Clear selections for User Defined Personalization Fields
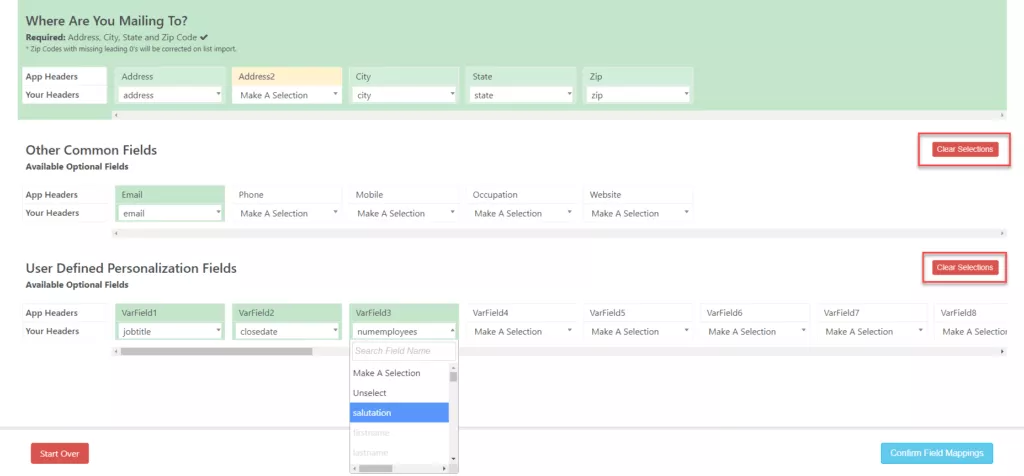1024x476 pixels. (965, 267)
